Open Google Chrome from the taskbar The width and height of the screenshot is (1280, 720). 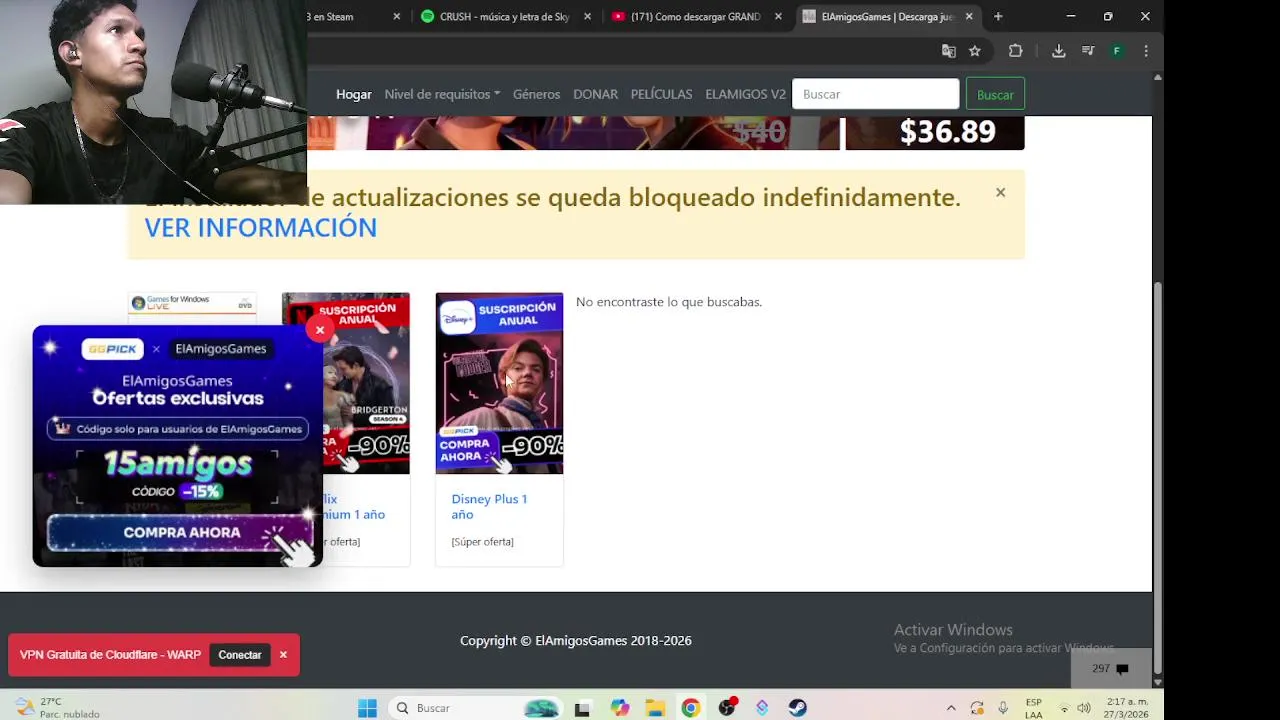(x=691, y=708)
